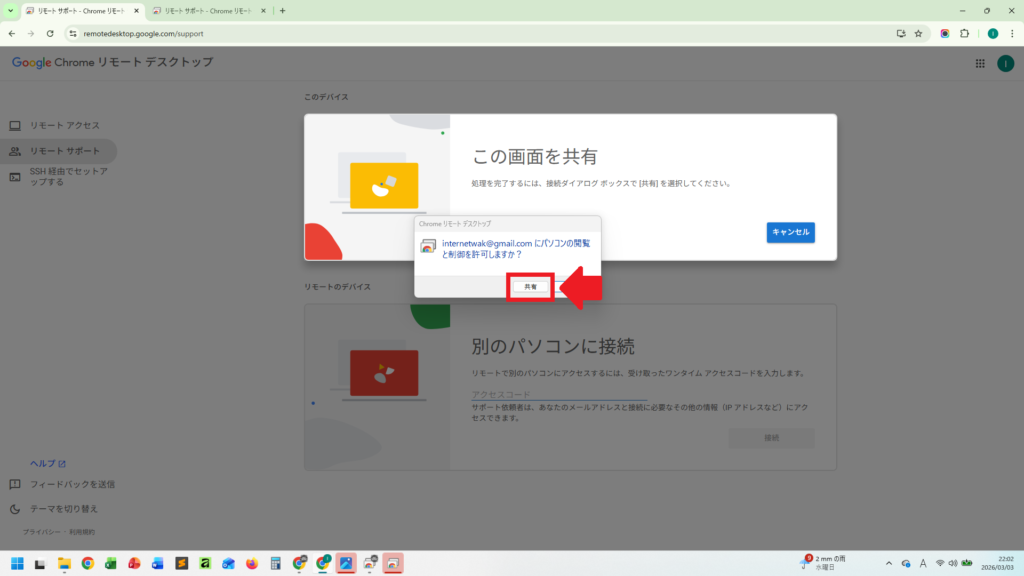Image resolution: width=1024 pixels, height=576 pixels.
Task: Click the 共有 button in the dialog
Action: (x=531, y=287)
